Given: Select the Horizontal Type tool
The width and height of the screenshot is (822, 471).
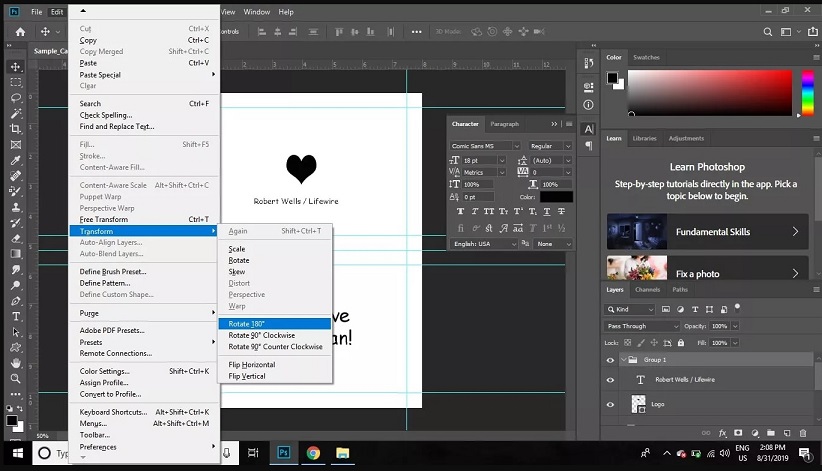Looking at the screenshot, I should tap(16, 316).
